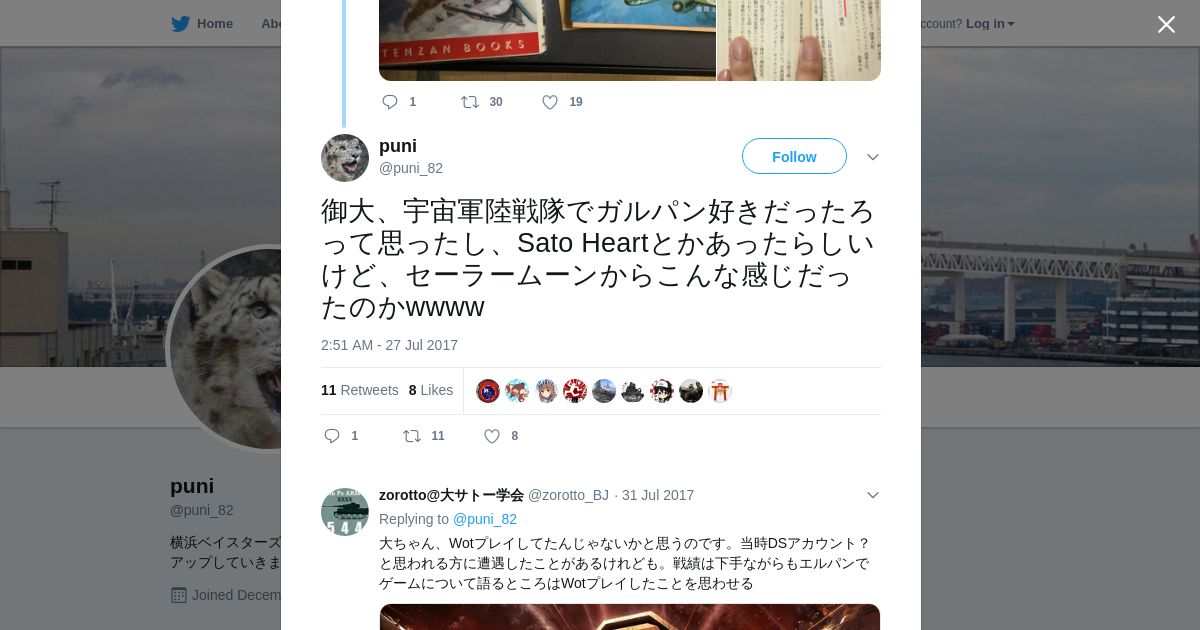1200x630 pixels.
Task: View the 11 Retweets list
Action: (x=360, y=390)
